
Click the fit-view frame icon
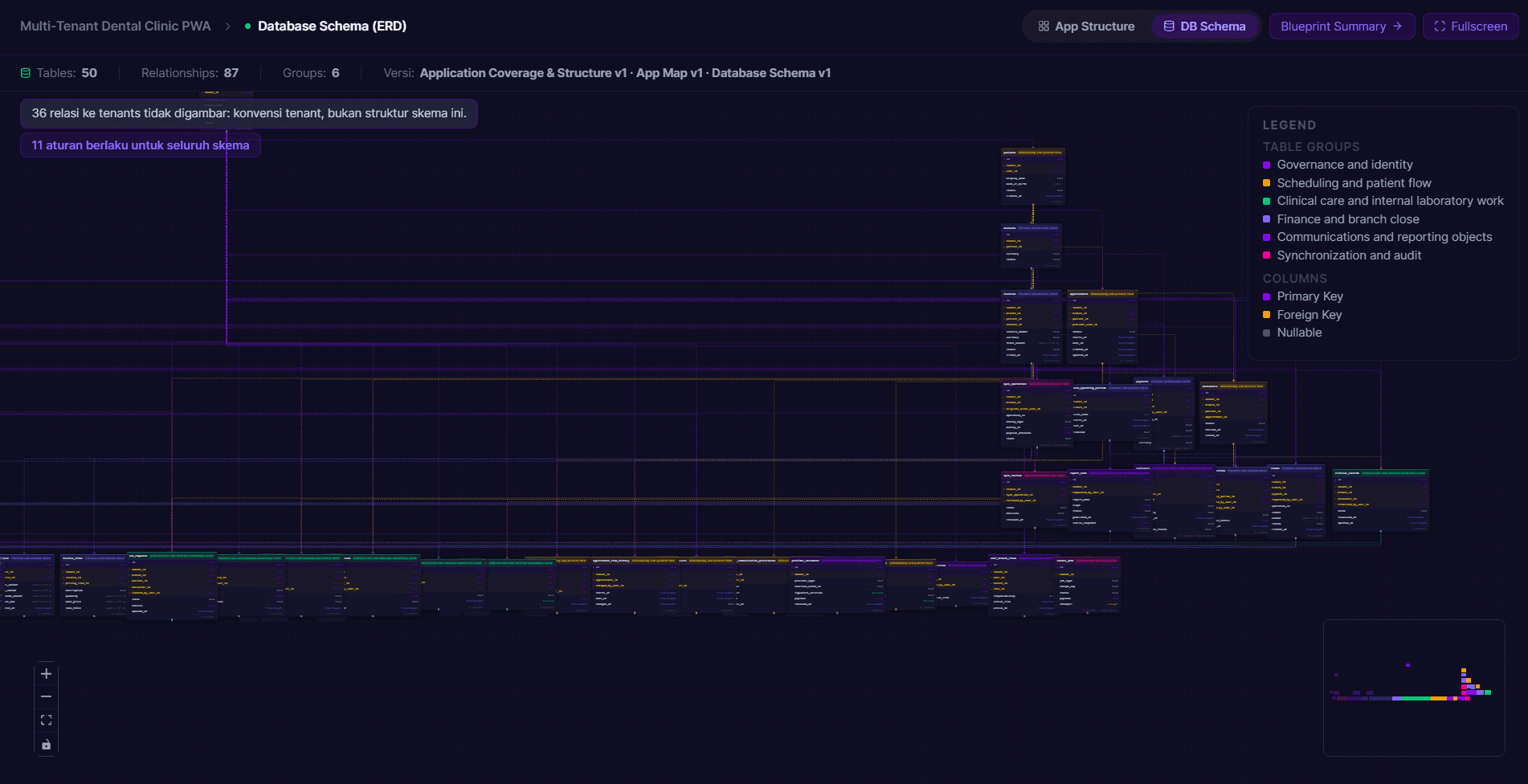pyautogui.click(x=46, y=721)
